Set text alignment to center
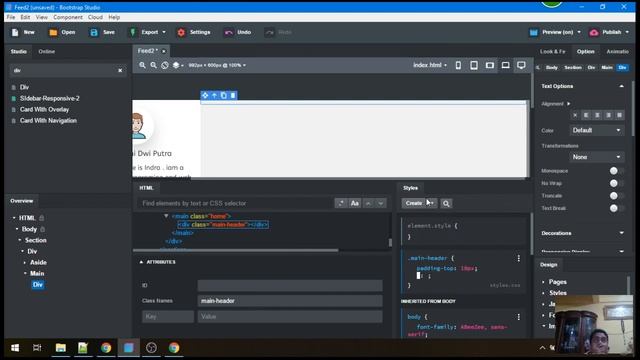Image resolution: width=640 pixels, height=360 pixels. coord(597,116)
